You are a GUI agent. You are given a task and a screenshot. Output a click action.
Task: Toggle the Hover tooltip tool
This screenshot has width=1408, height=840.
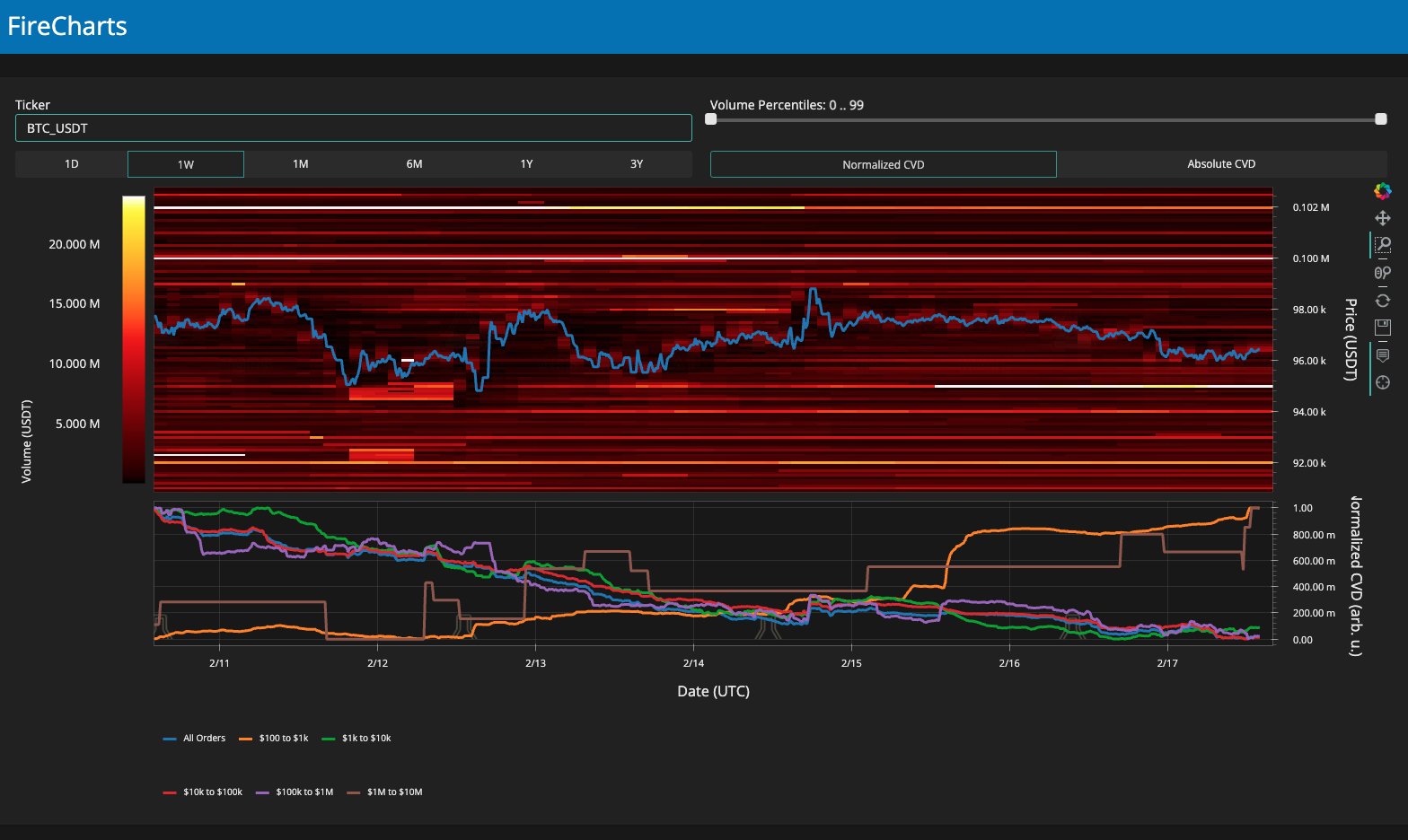click(1382, 355)
